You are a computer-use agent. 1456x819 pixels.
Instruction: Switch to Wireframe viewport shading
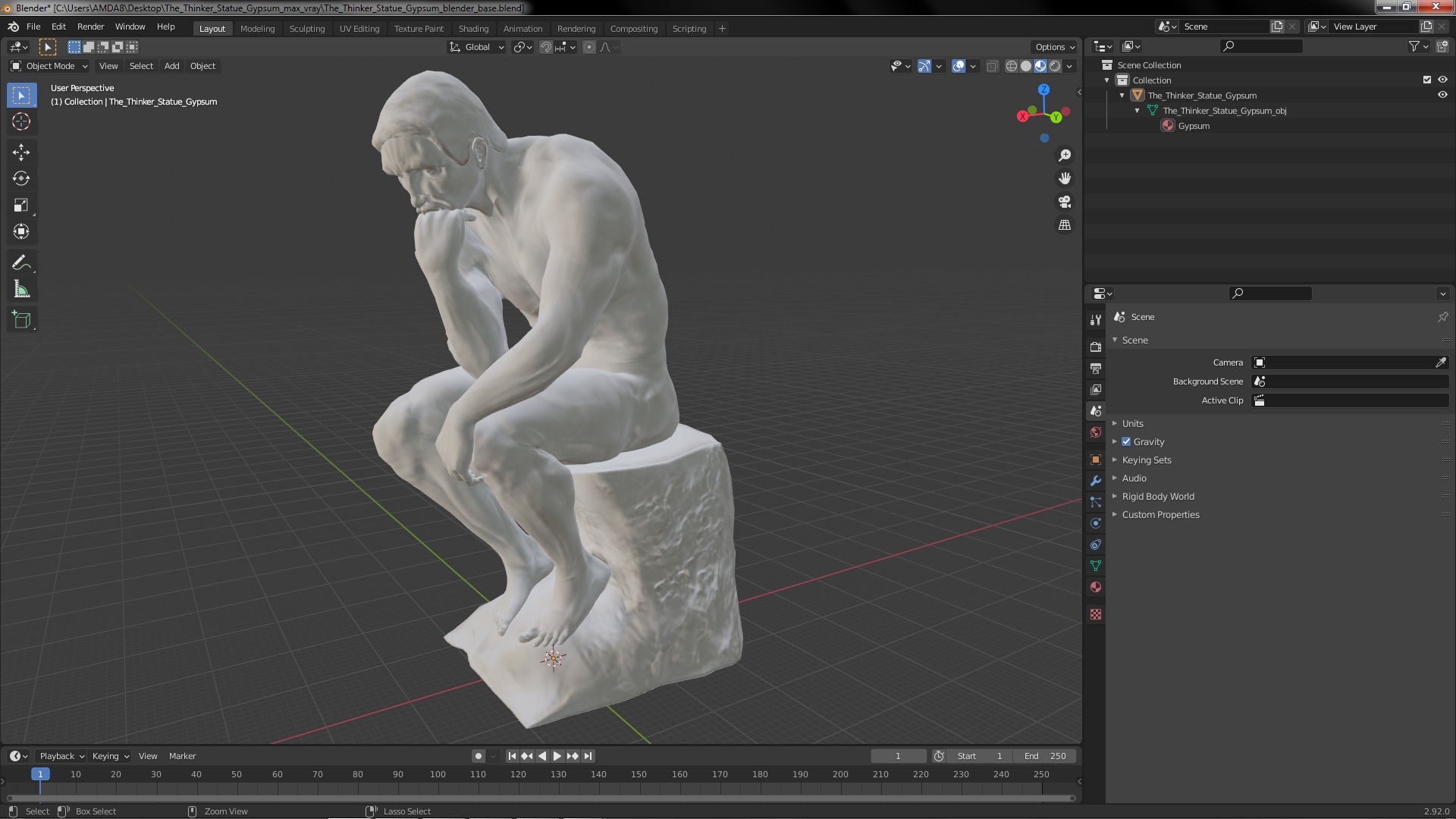[x=1011, y=66]
